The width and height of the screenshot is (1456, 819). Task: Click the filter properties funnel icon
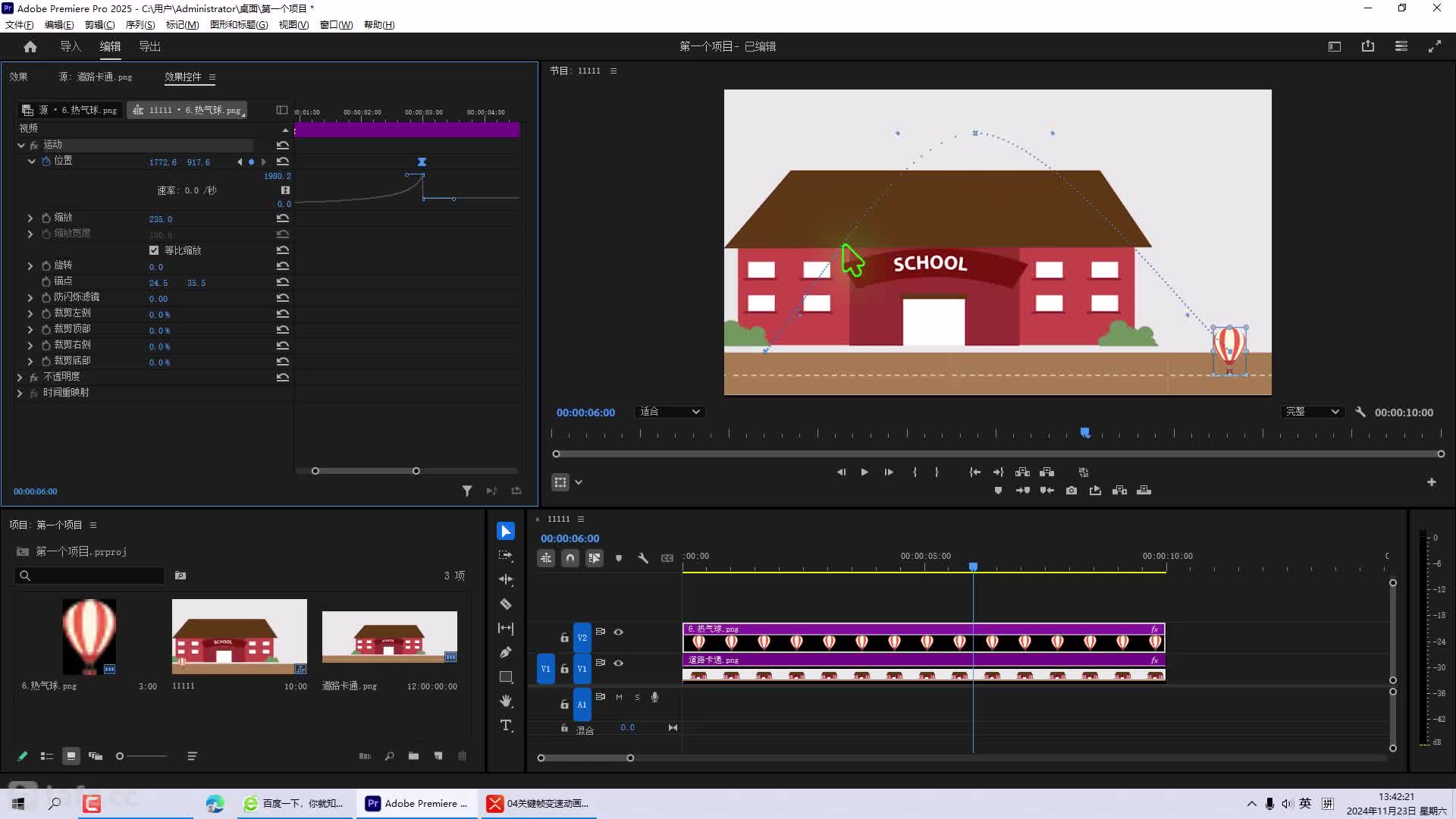click(x=467, y=491)
